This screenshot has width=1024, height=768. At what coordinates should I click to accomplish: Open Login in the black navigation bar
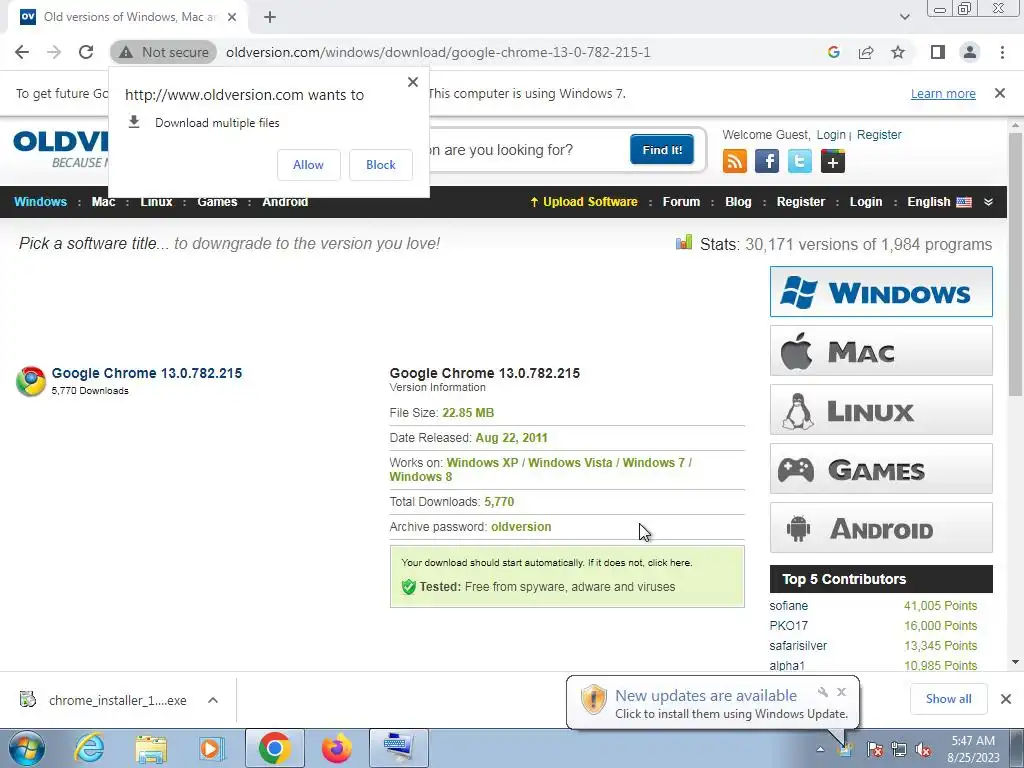(866, 202)
